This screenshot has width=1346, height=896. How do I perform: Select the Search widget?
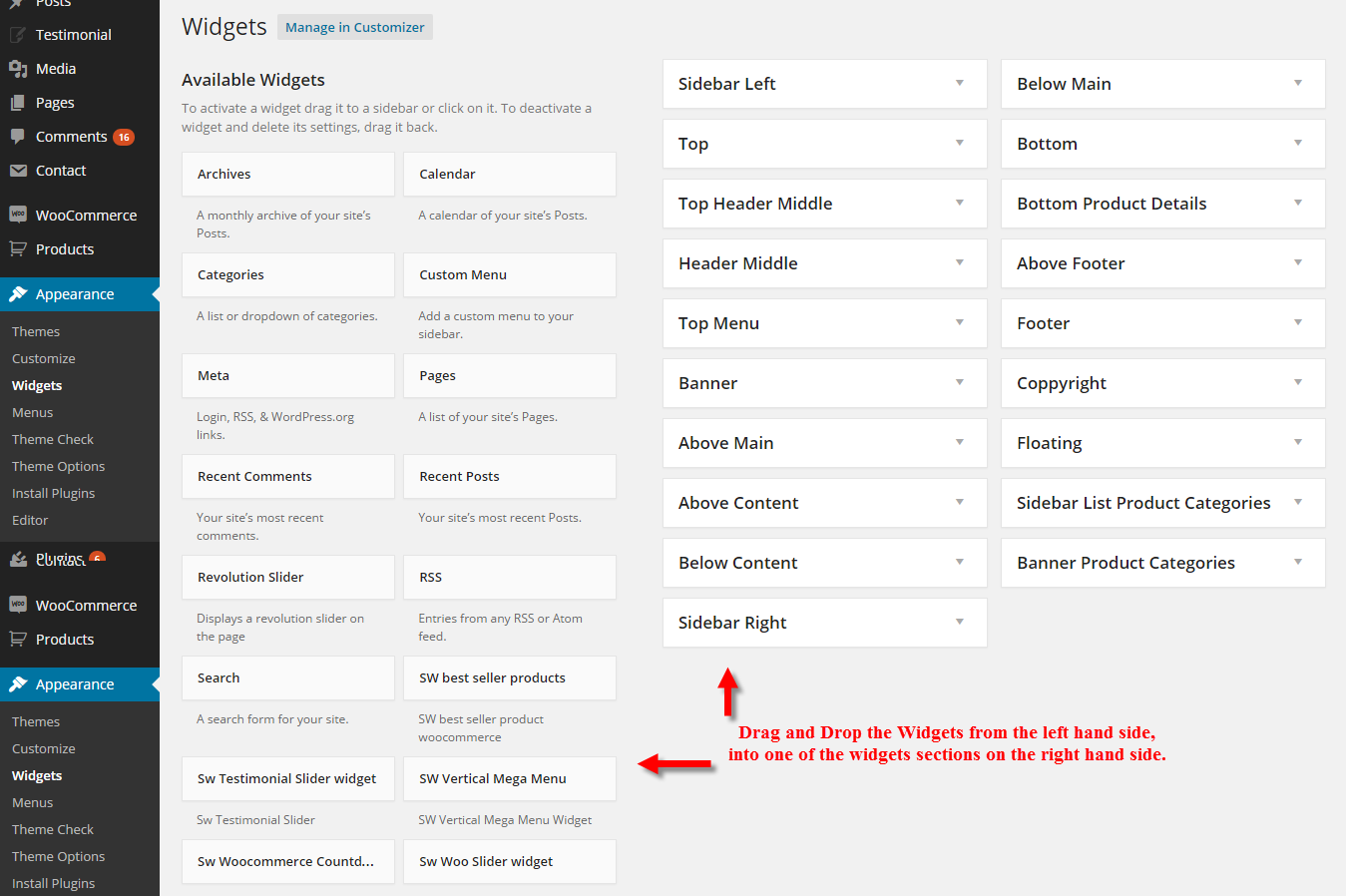pos(288,677)
